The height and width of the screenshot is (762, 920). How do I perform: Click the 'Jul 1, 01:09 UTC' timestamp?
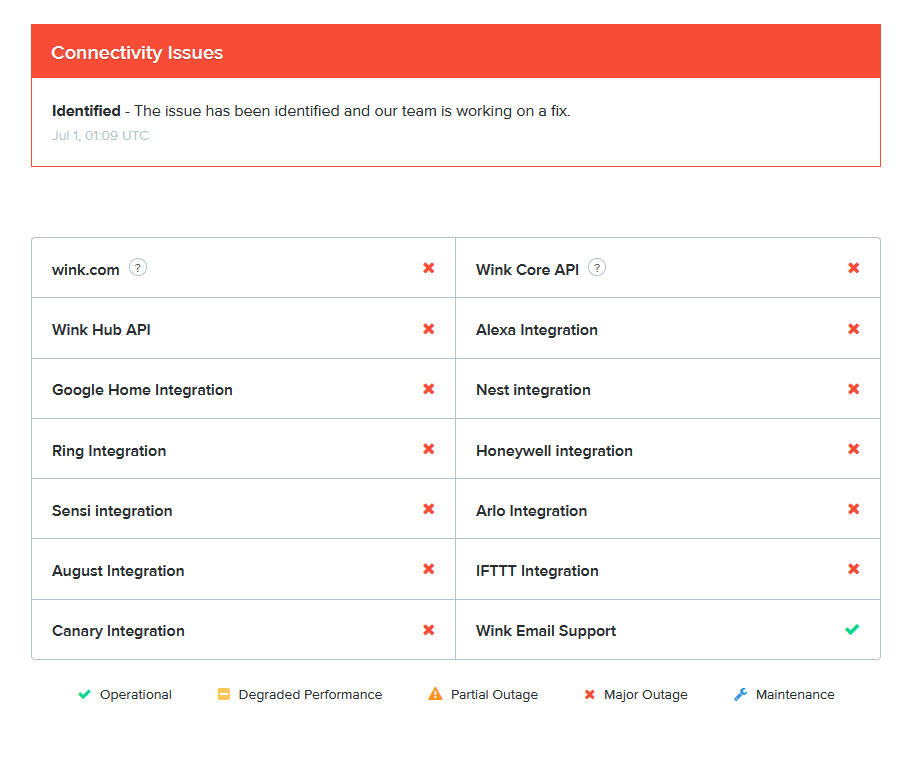click(100, 136)
